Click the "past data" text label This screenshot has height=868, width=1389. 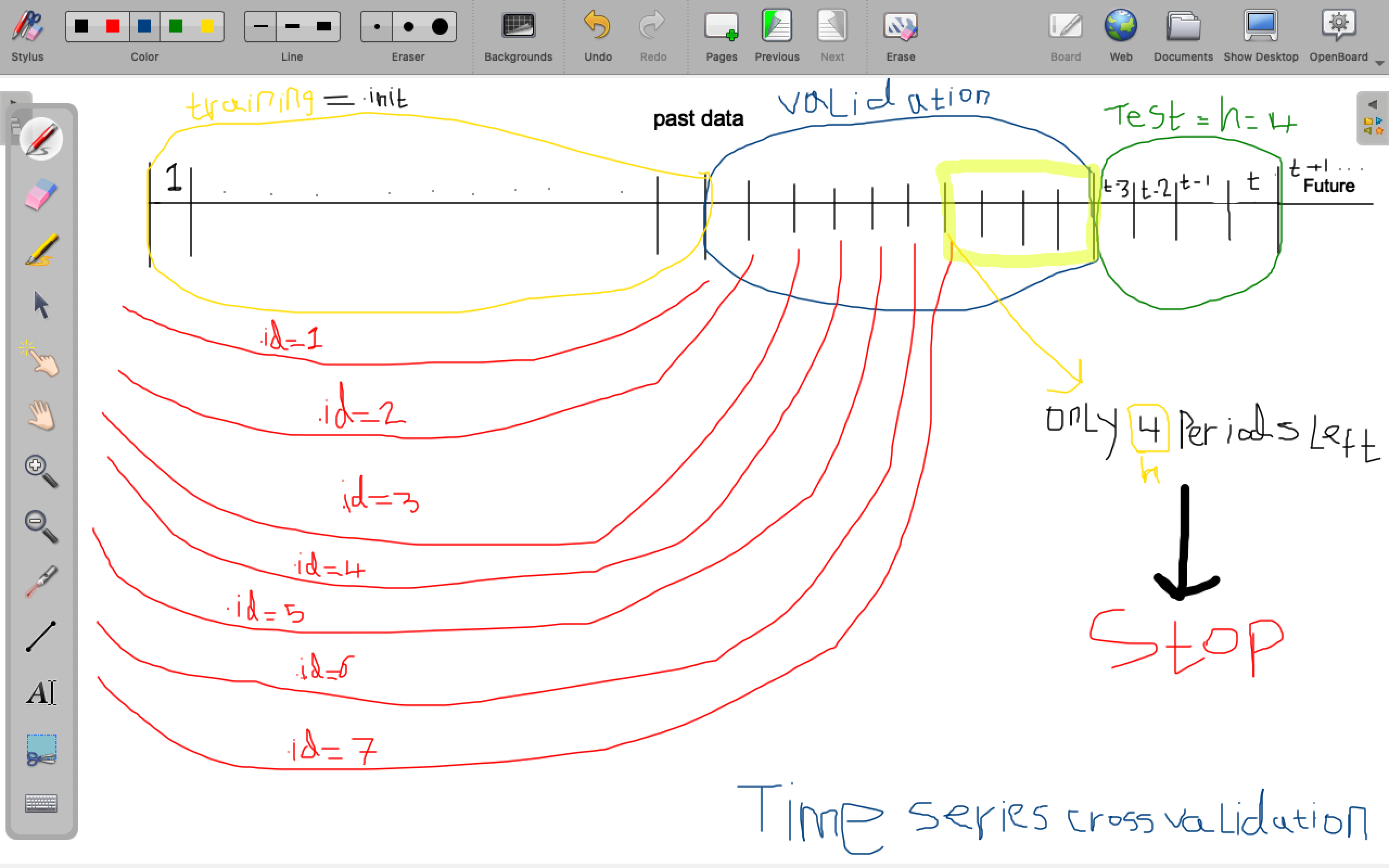[698, 119]
